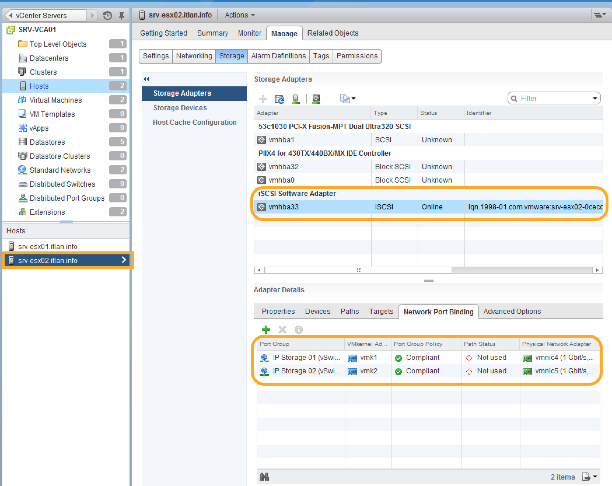This screenshot has width=612, height=486.
Task: Click the view port binding details info icon
Action: (298, 329)
